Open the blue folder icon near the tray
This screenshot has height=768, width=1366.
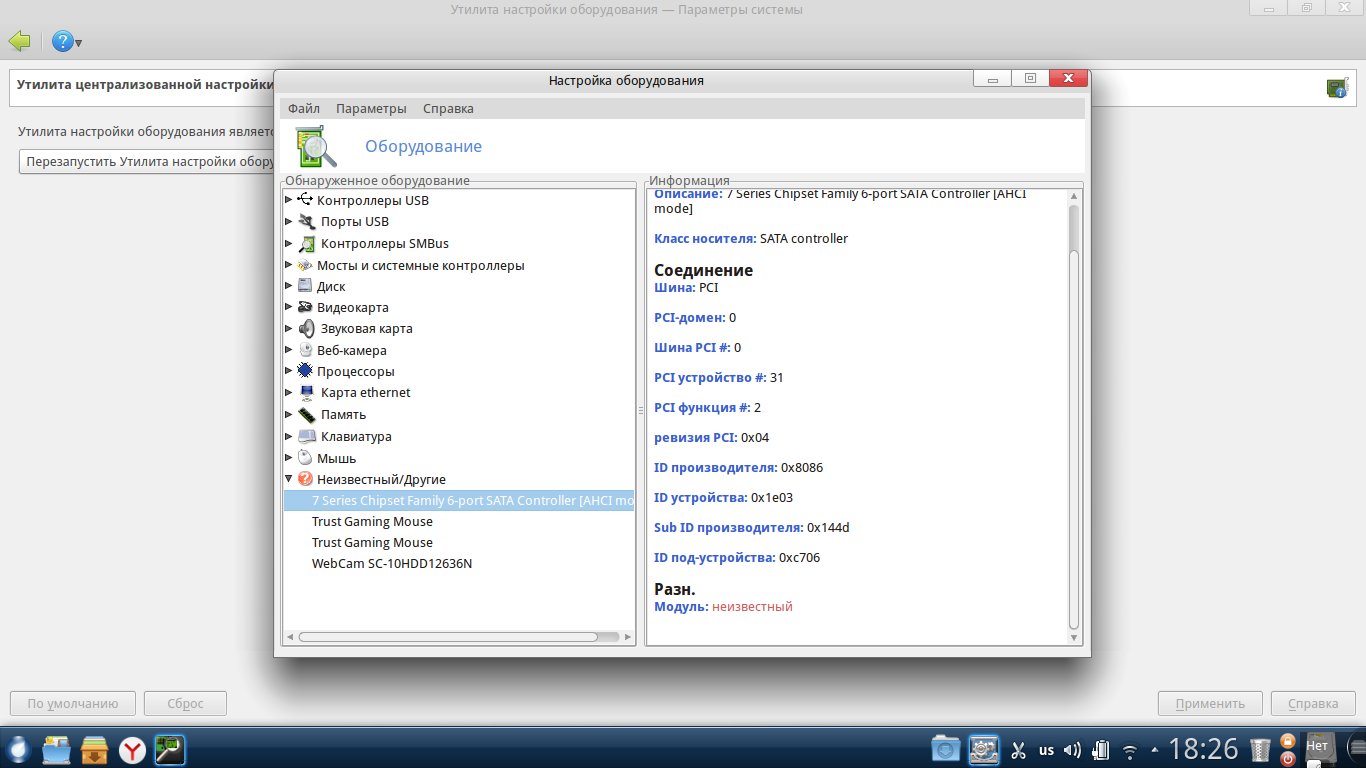(x=945, y=749)
